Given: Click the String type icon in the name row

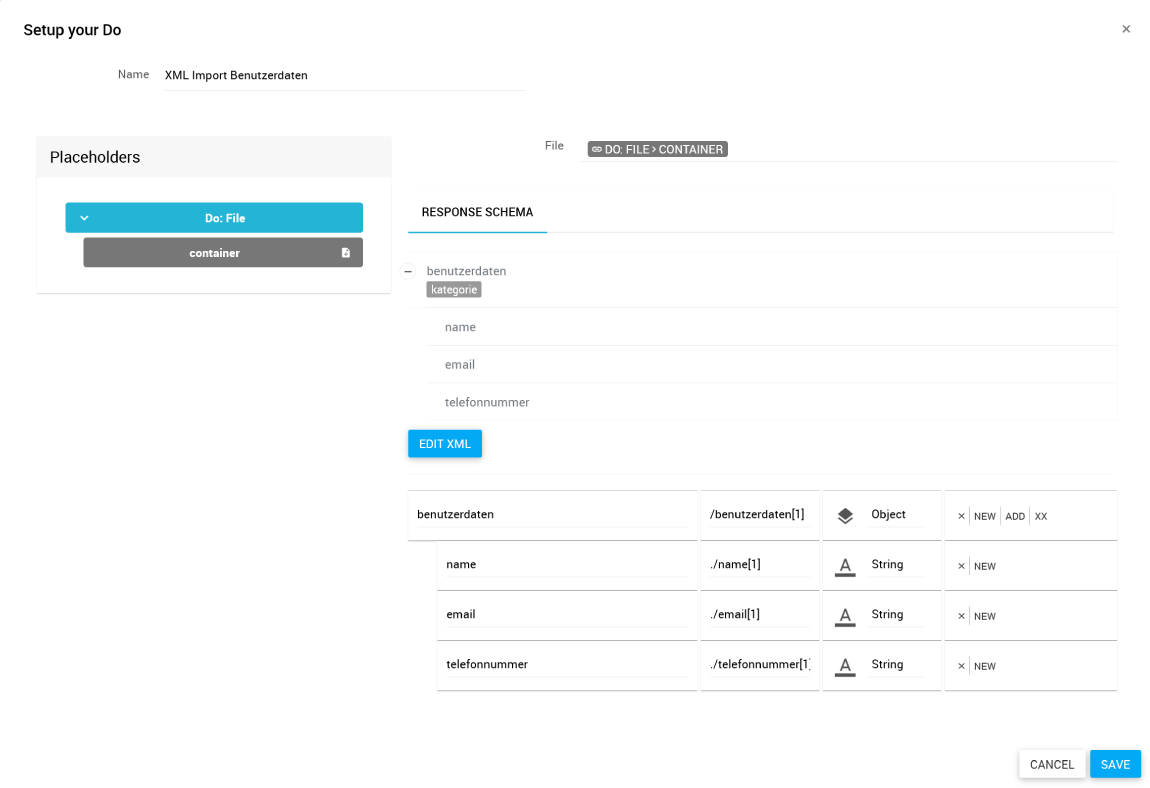Looking at the screenshot, I should (x=845, y=566).
